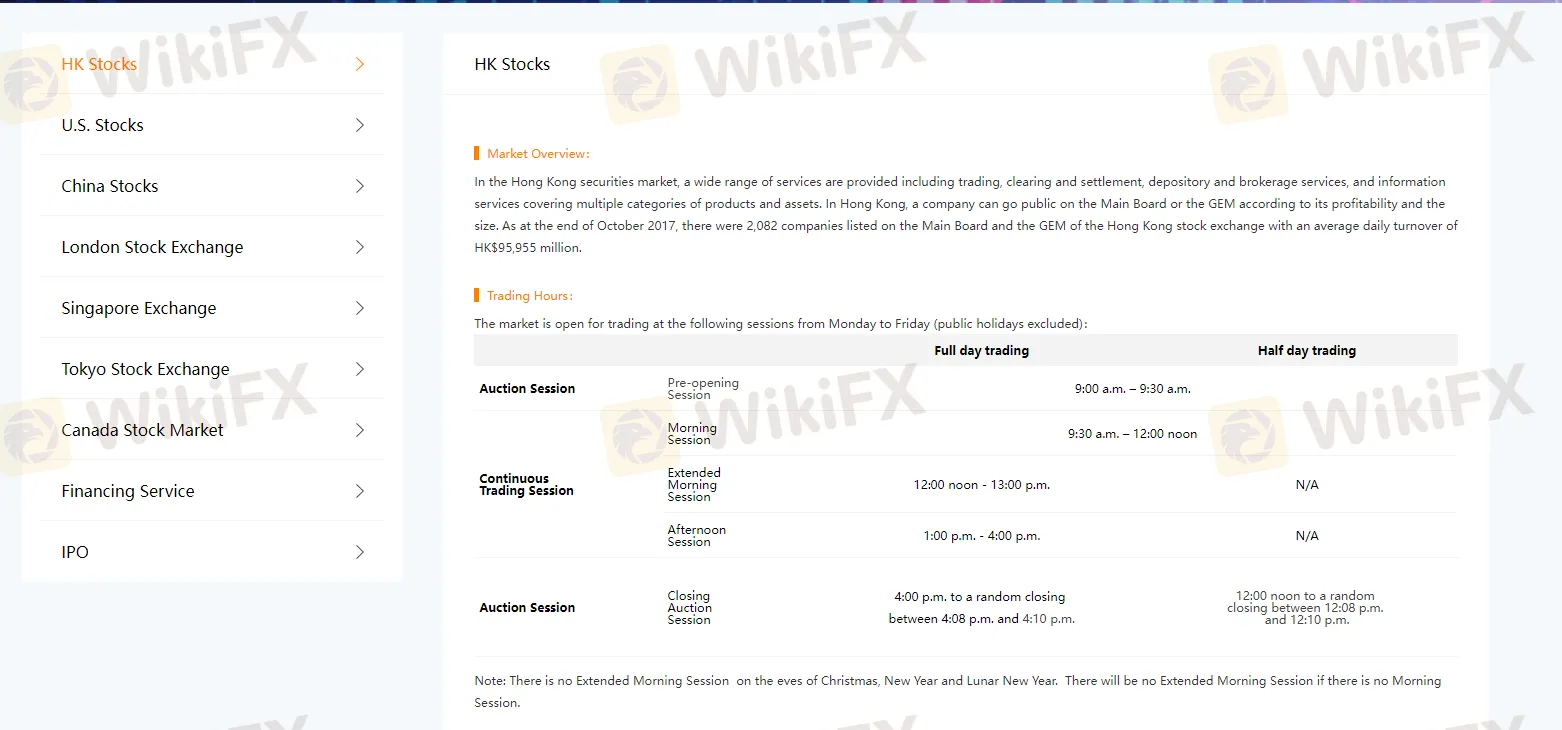Click the arrow icon for London Stock Exchange
The image size is (1562, 730).
360,247
